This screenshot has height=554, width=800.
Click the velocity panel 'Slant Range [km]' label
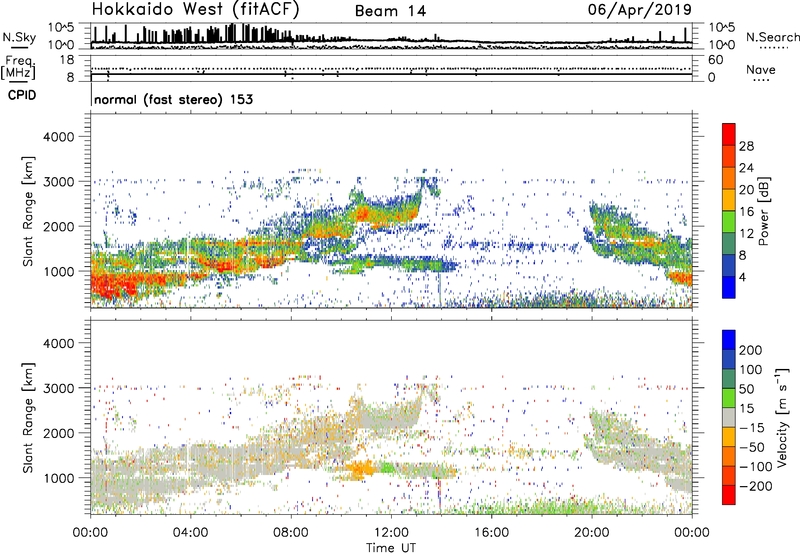click(x=28, y=418)
